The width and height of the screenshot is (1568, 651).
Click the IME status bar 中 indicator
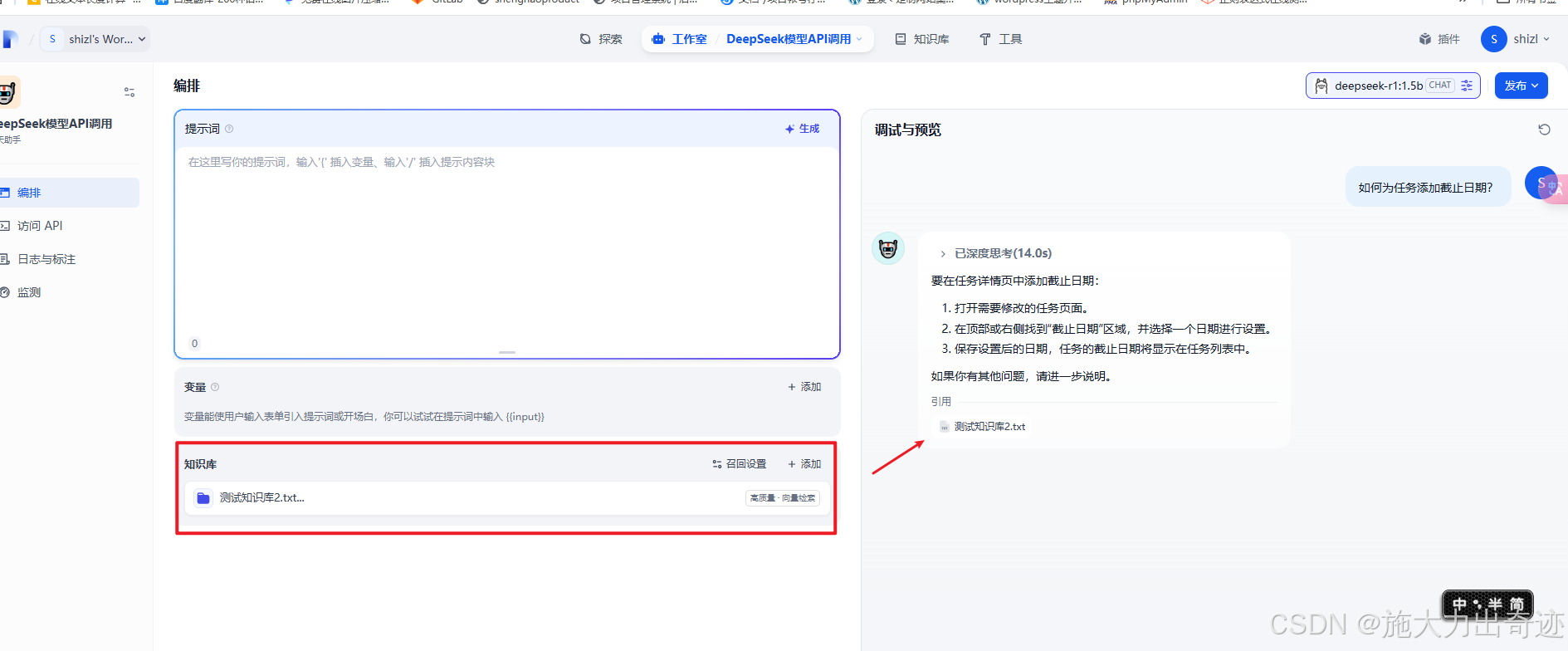[x=1459, y=604]
